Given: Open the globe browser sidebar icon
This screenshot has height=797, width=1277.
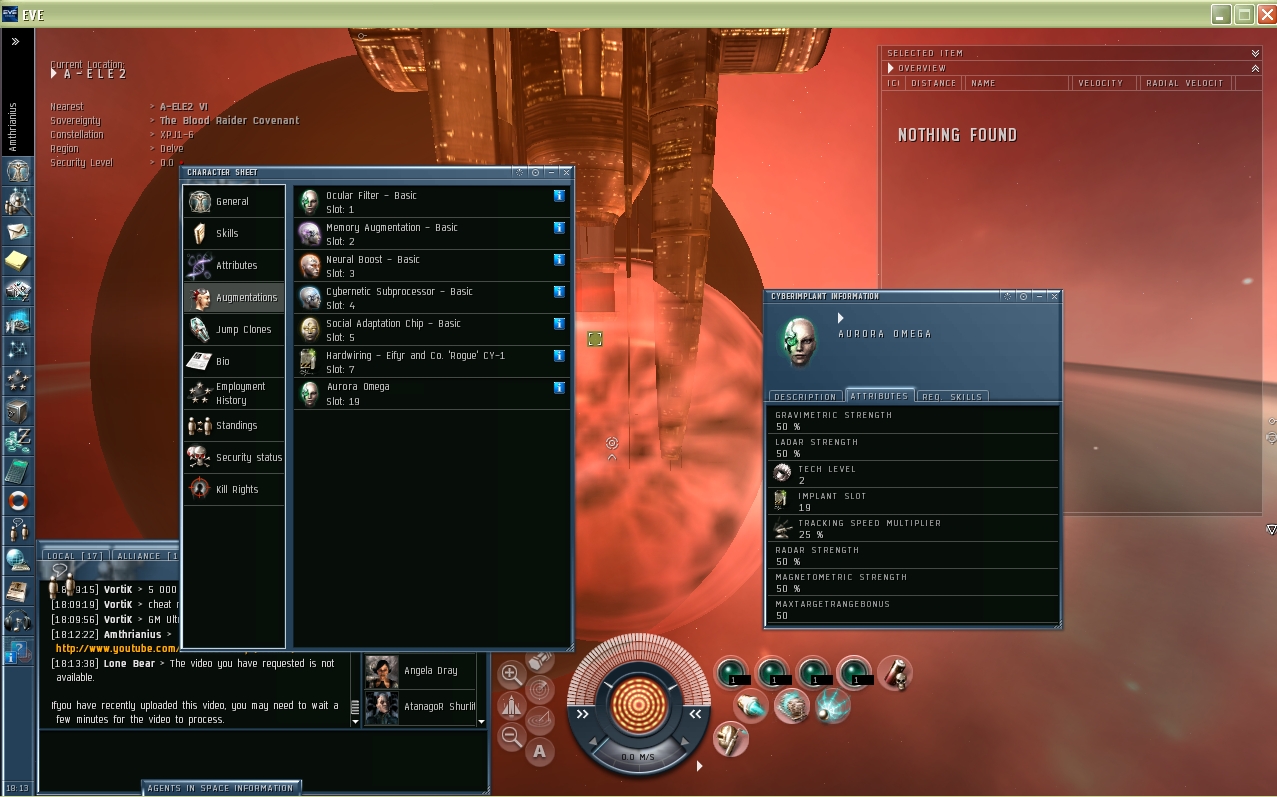Looking at the screenshot, I should pos(18,561).
